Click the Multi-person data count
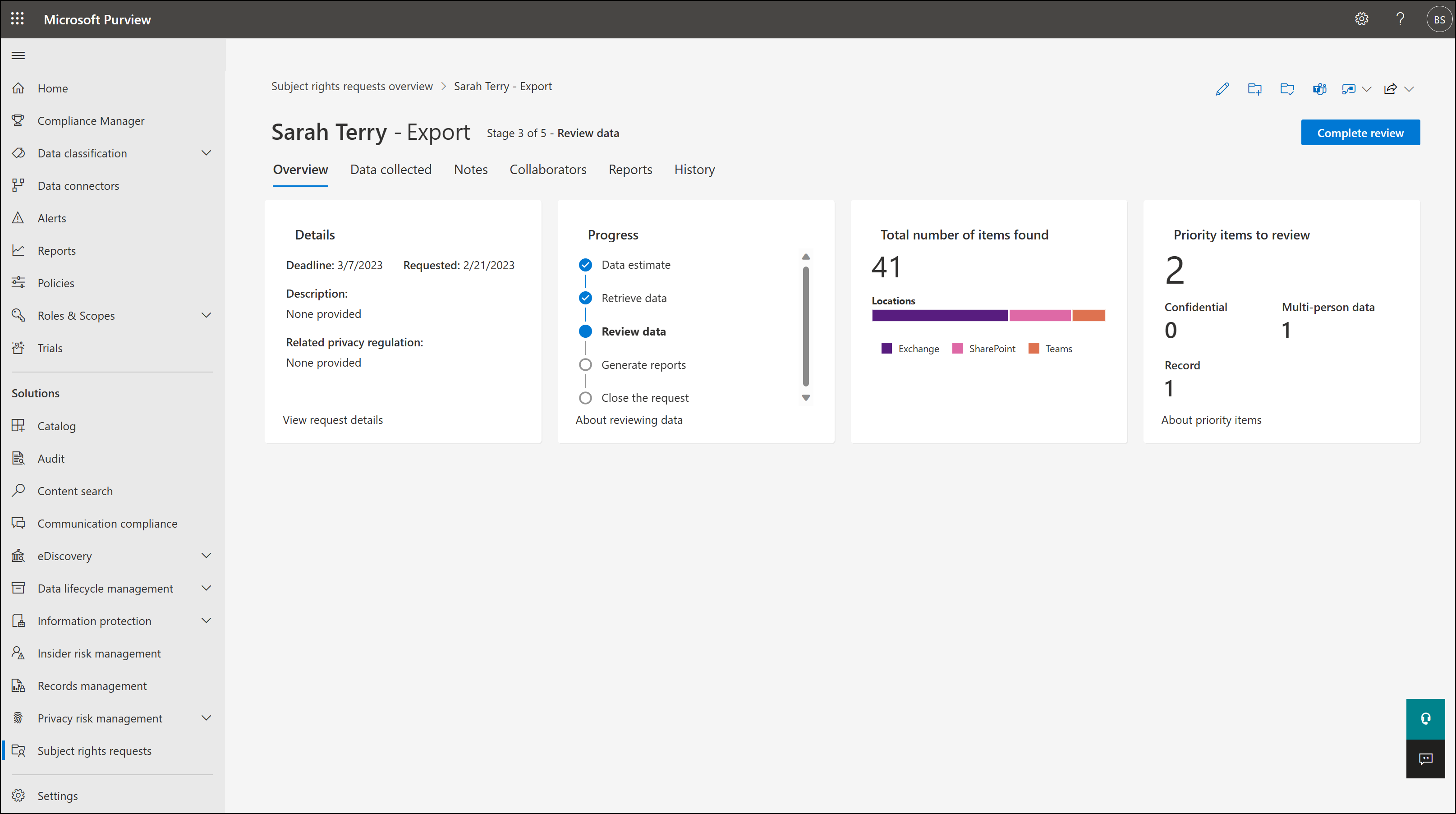1456x814 pixels. click(1286, 330)
